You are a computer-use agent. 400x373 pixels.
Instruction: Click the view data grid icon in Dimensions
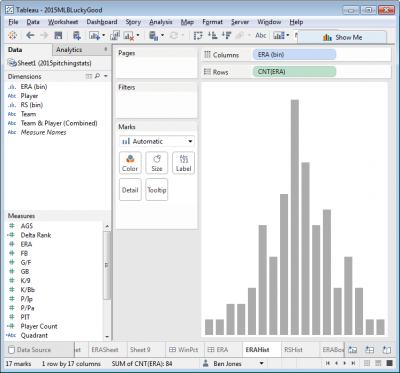point(89,76)
